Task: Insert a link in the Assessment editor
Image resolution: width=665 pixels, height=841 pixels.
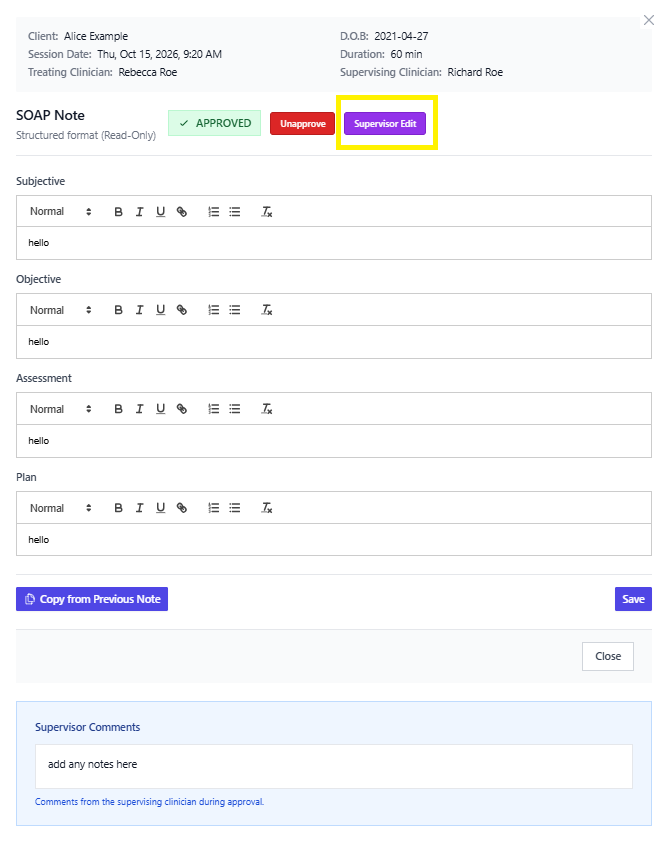Action: [x=182, y=409]
